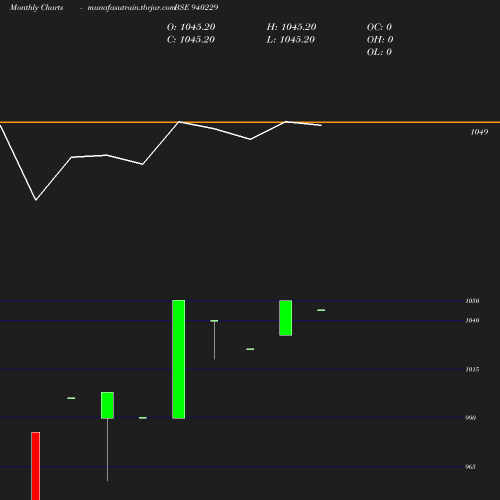Click the orange horizontal price line
The width and height of the screenshot is (500, 500).
coord(250,122)
